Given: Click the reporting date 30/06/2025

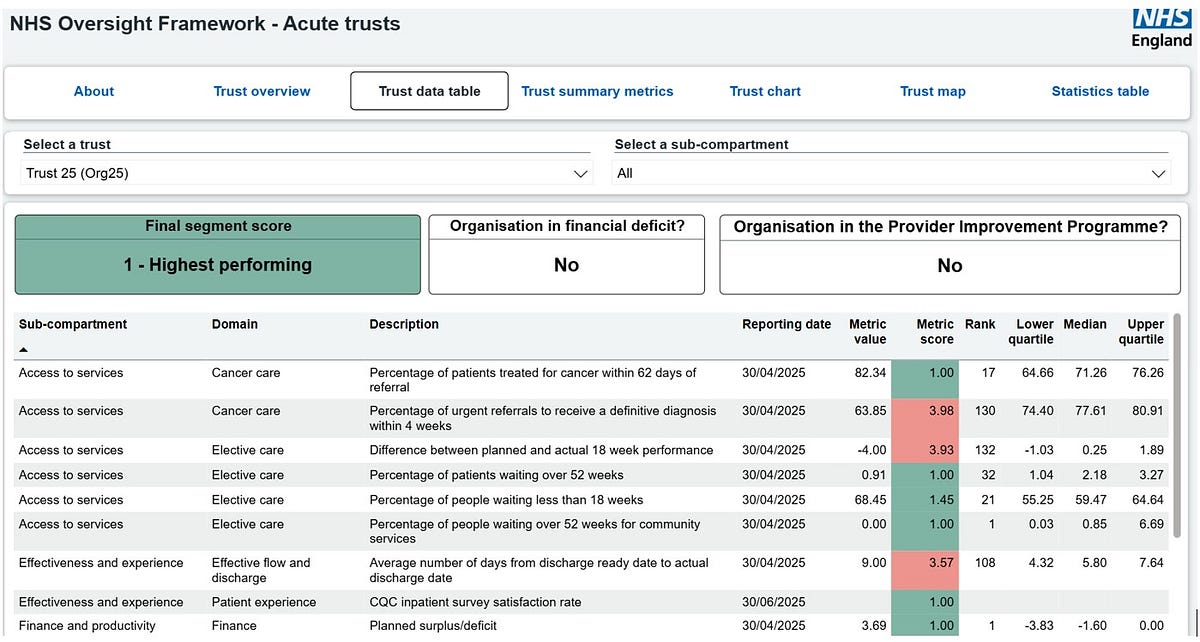Looking at the screenshot, I should [x=773, y=602].
